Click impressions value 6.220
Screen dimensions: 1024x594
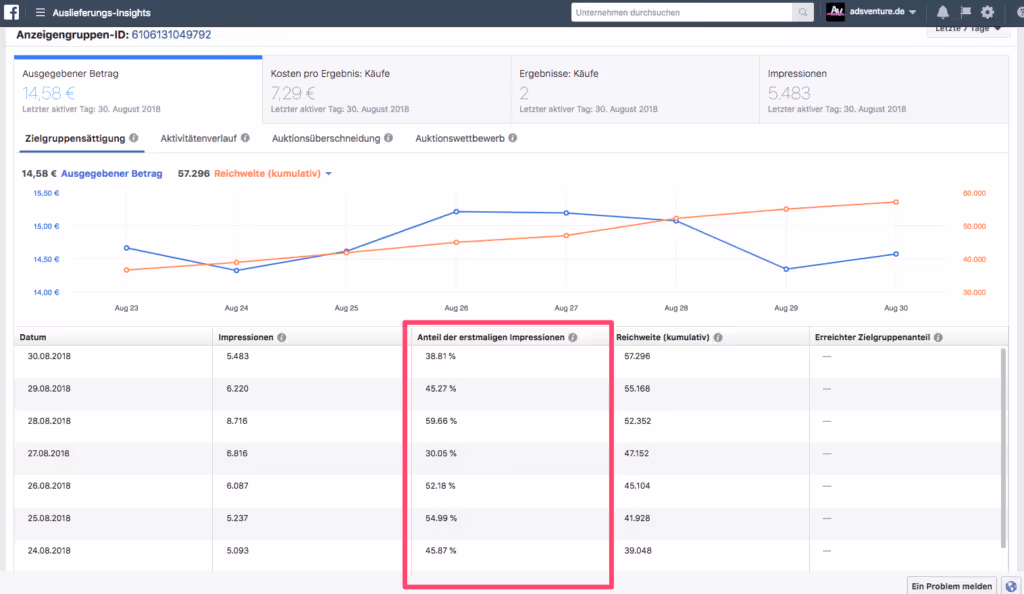[238, 388]
